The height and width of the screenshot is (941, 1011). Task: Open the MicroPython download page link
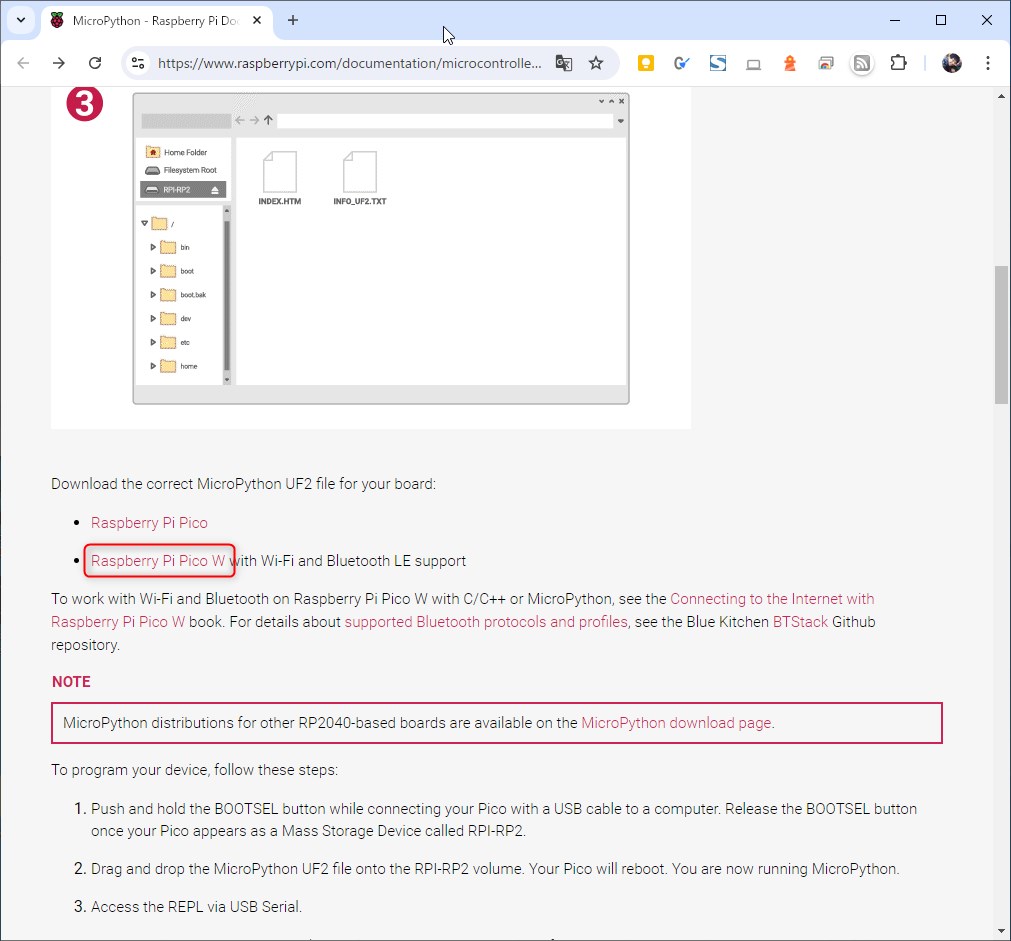[x=676, y=723]
